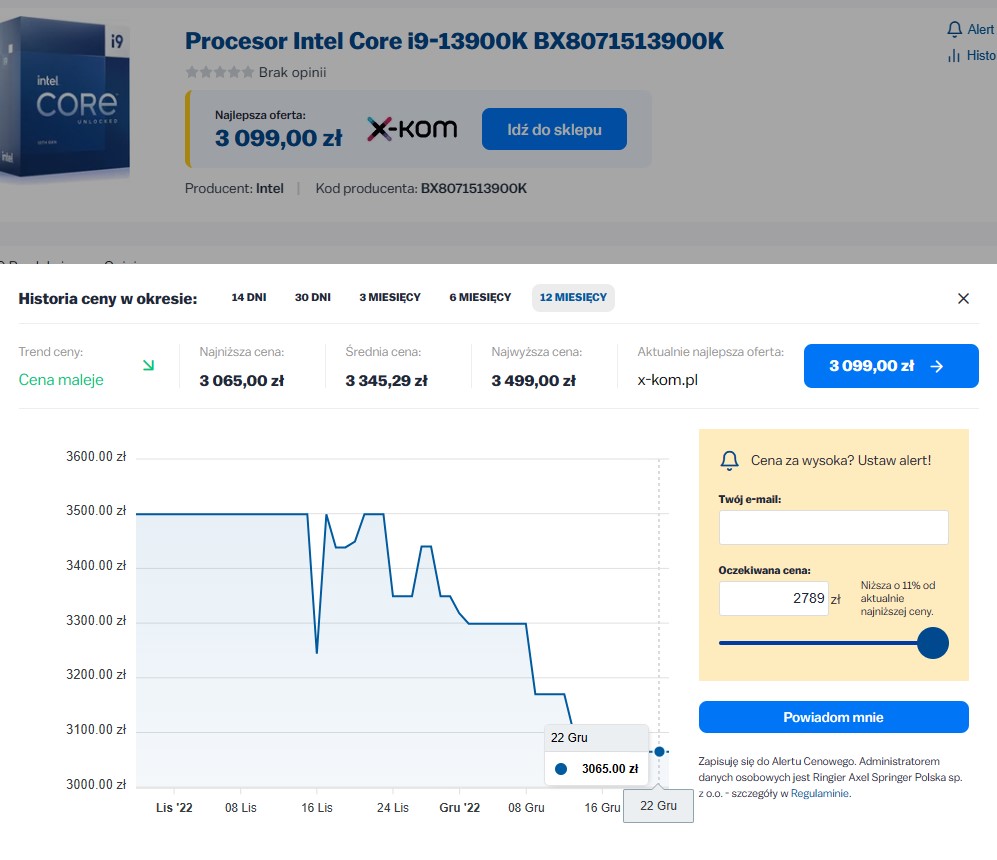Click the Producent: Intel text
Image resolution: width=997 pixels, height=860 pixels.
[x=234, y=188]
